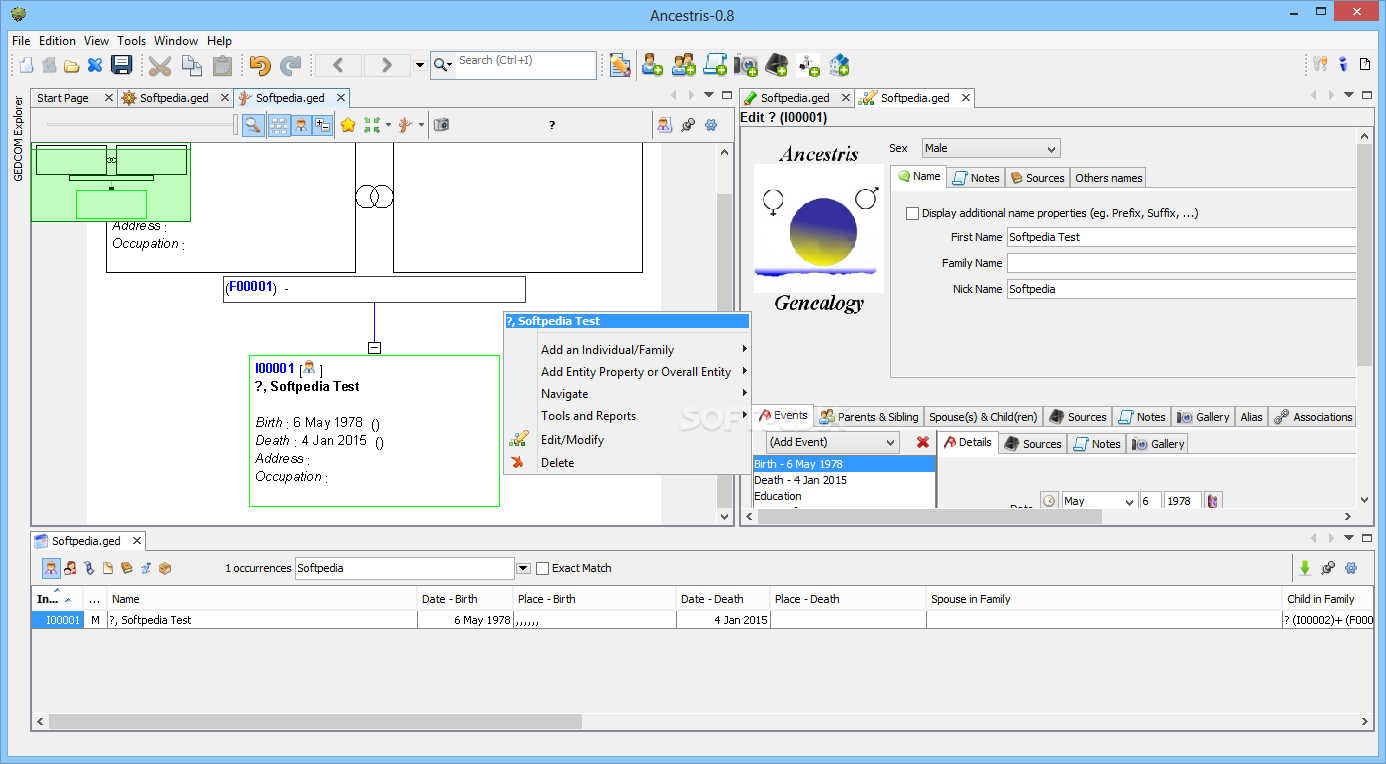Click the Add individual toolbar icon
The height and width of the screenshot is (764, 1386).
click(652, 65)
